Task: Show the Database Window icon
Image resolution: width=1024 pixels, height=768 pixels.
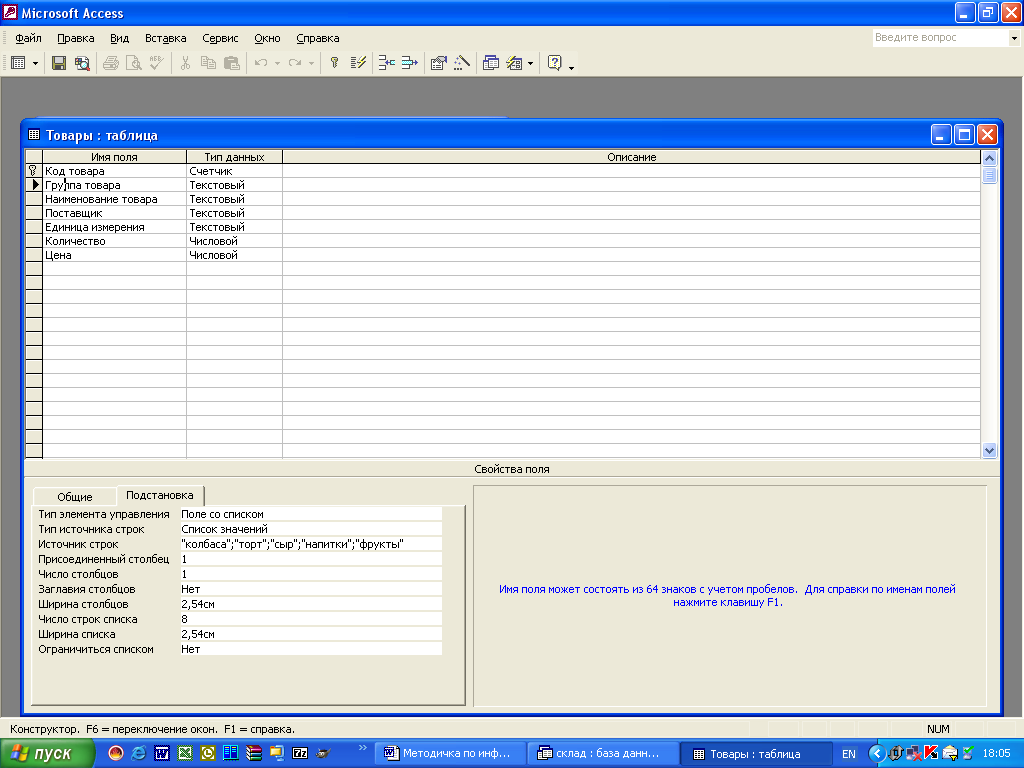Action: (490, 63)
